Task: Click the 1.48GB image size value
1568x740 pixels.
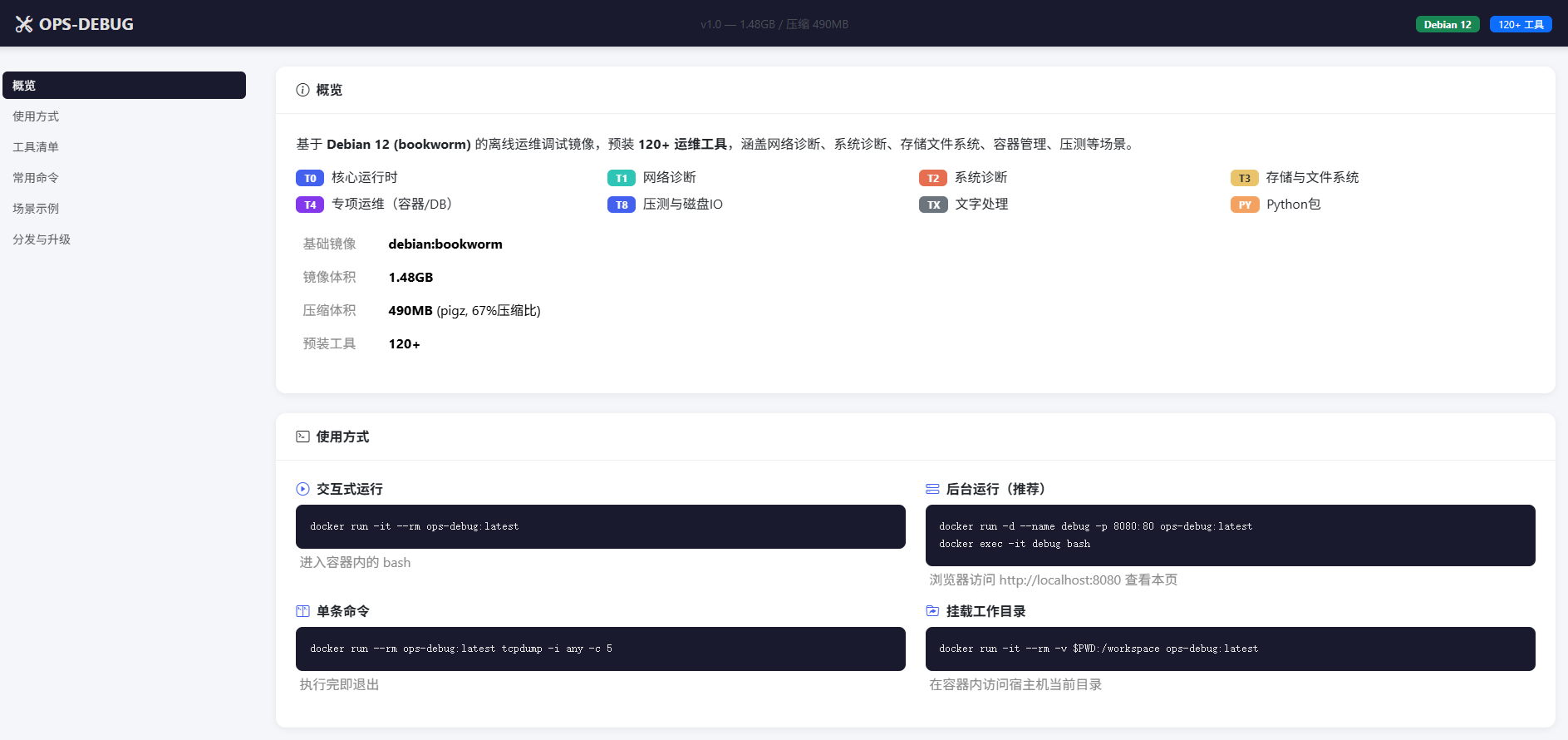Action: tap(410, 277)
